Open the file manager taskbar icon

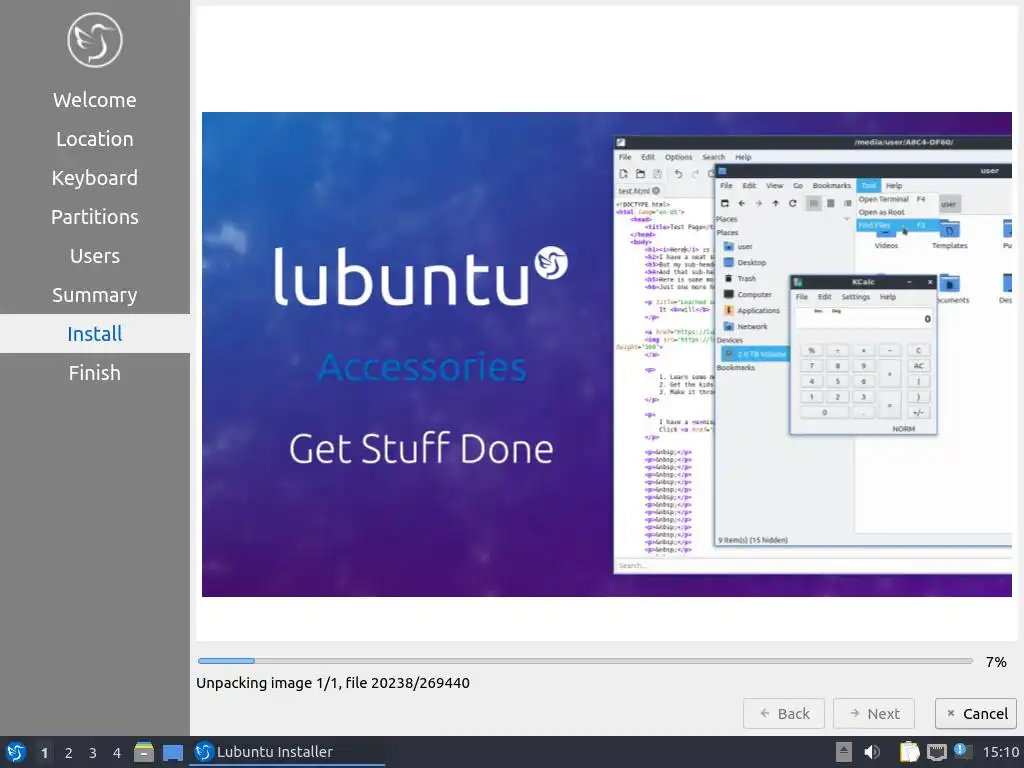pyautogui.click(x=144, y=752)
